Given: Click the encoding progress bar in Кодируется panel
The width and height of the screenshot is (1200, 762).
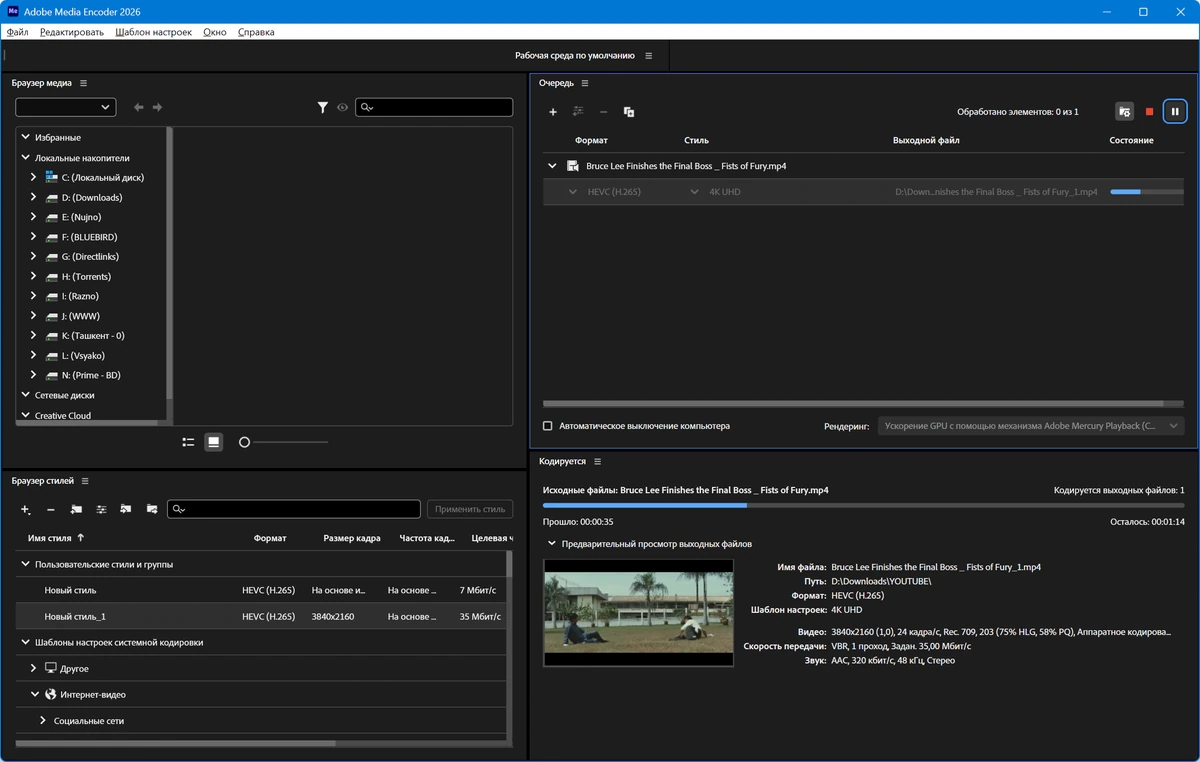Looking at the screenshot, I should point(863,506).
